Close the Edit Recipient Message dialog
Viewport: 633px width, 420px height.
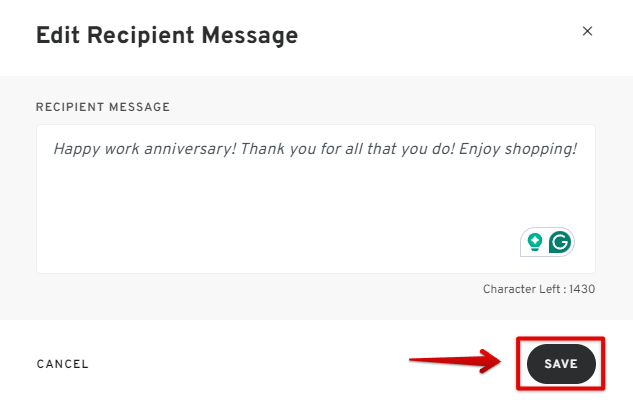click(x=587, y=31)
